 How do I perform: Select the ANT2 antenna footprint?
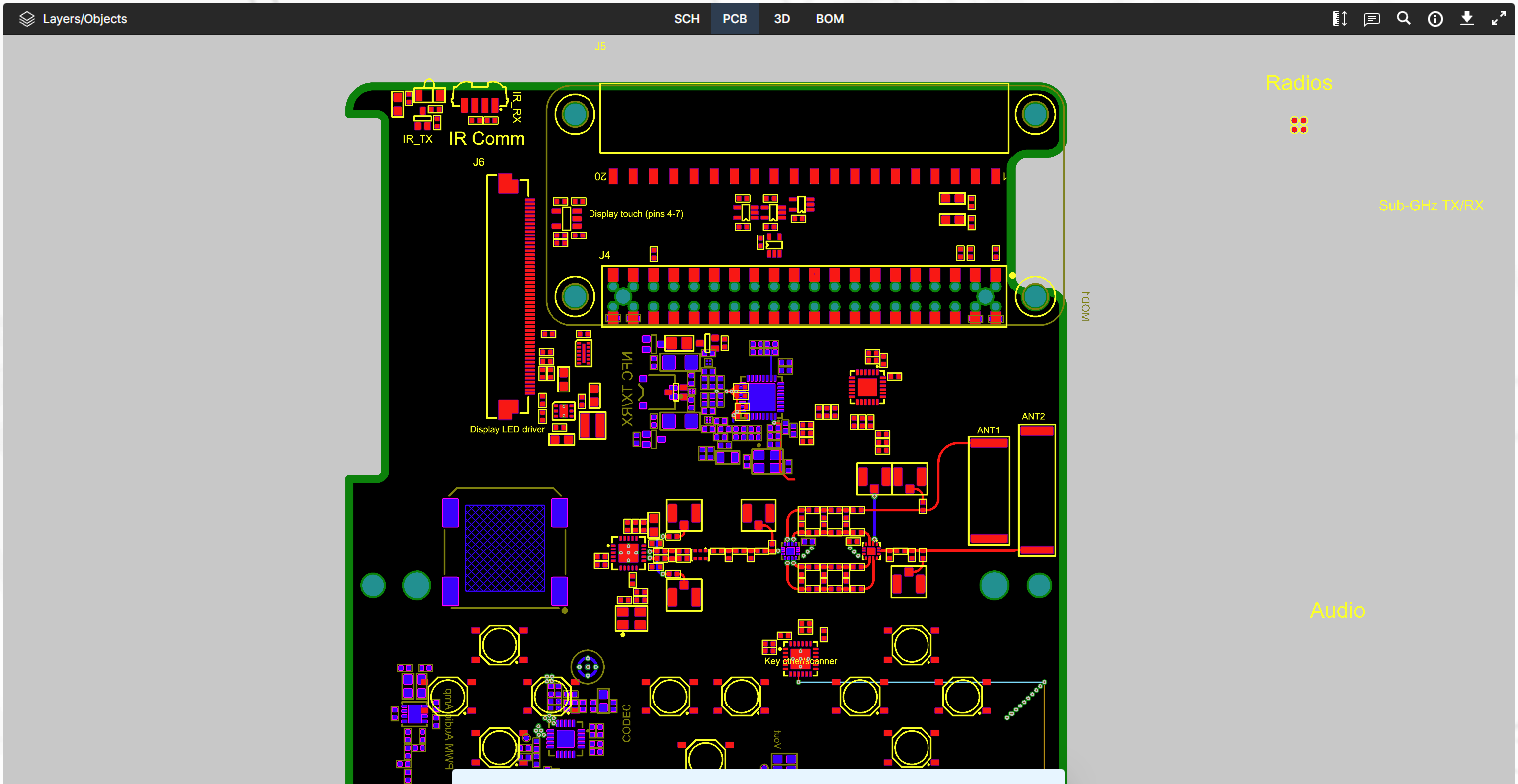[1036, 490]
